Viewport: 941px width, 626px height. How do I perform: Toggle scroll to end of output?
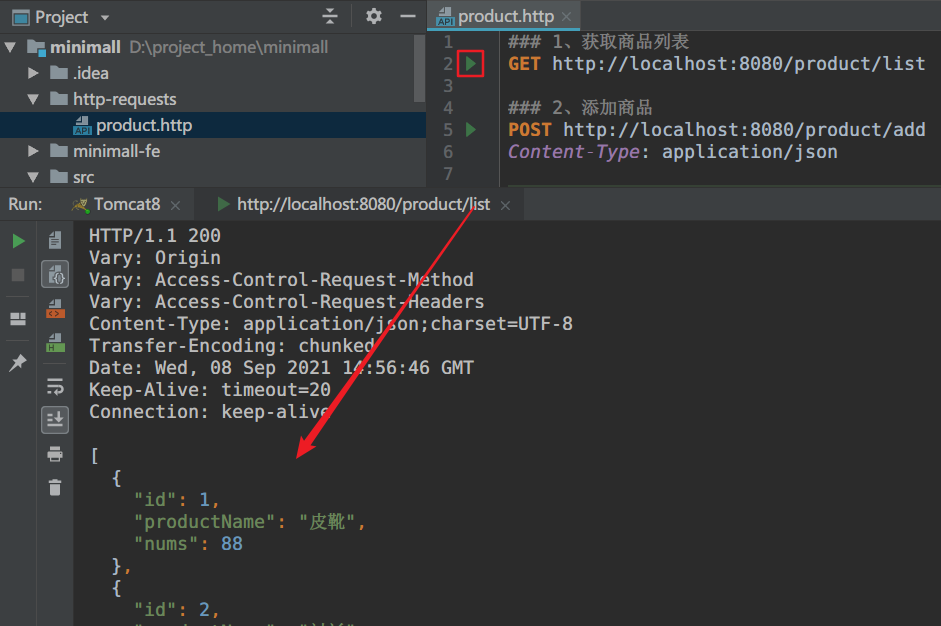pyautogui.click(x=55, y=420)
